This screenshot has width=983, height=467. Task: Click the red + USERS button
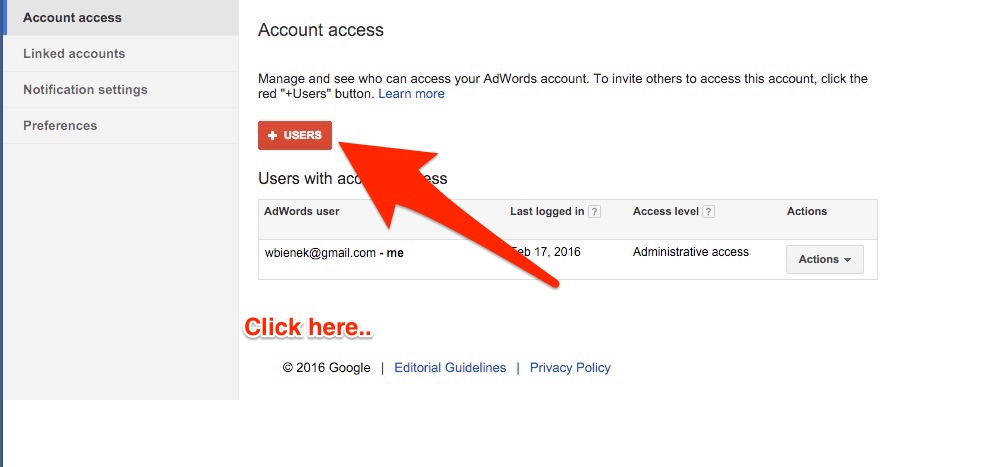coord(295,135)
